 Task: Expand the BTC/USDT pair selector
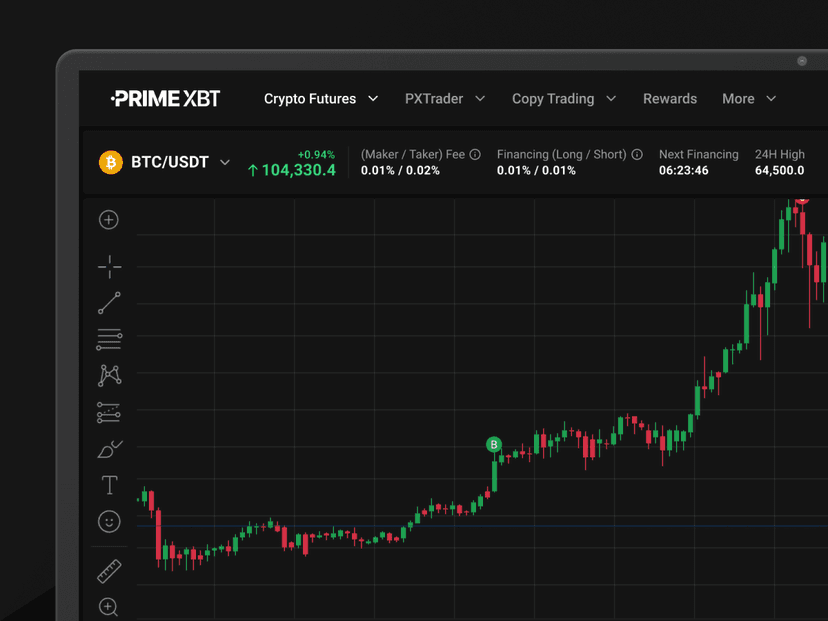coord(225,162)
